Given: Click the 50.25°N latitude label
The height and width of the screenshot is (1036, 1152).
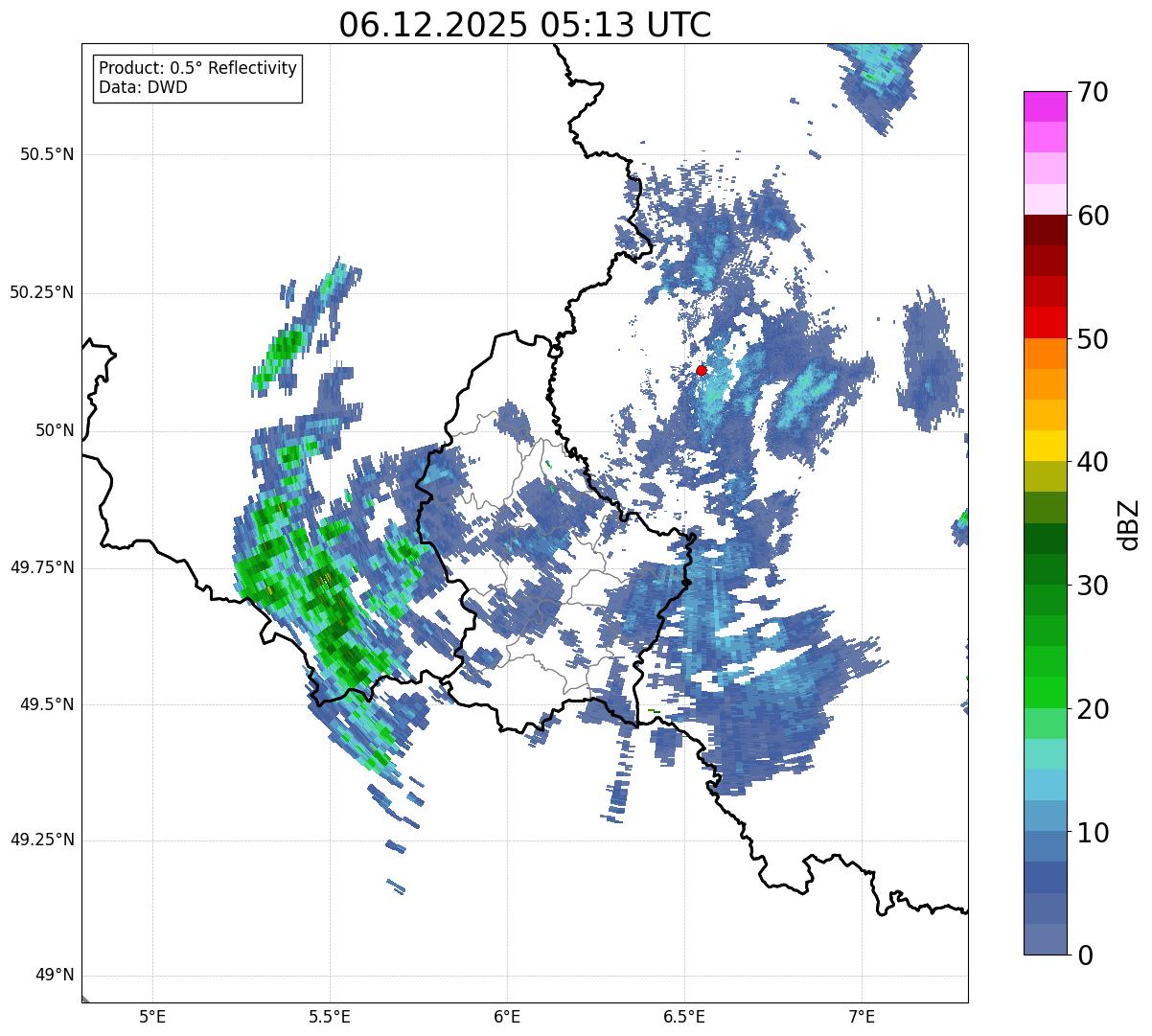Looking at the screenshot, I should (42, 292).
